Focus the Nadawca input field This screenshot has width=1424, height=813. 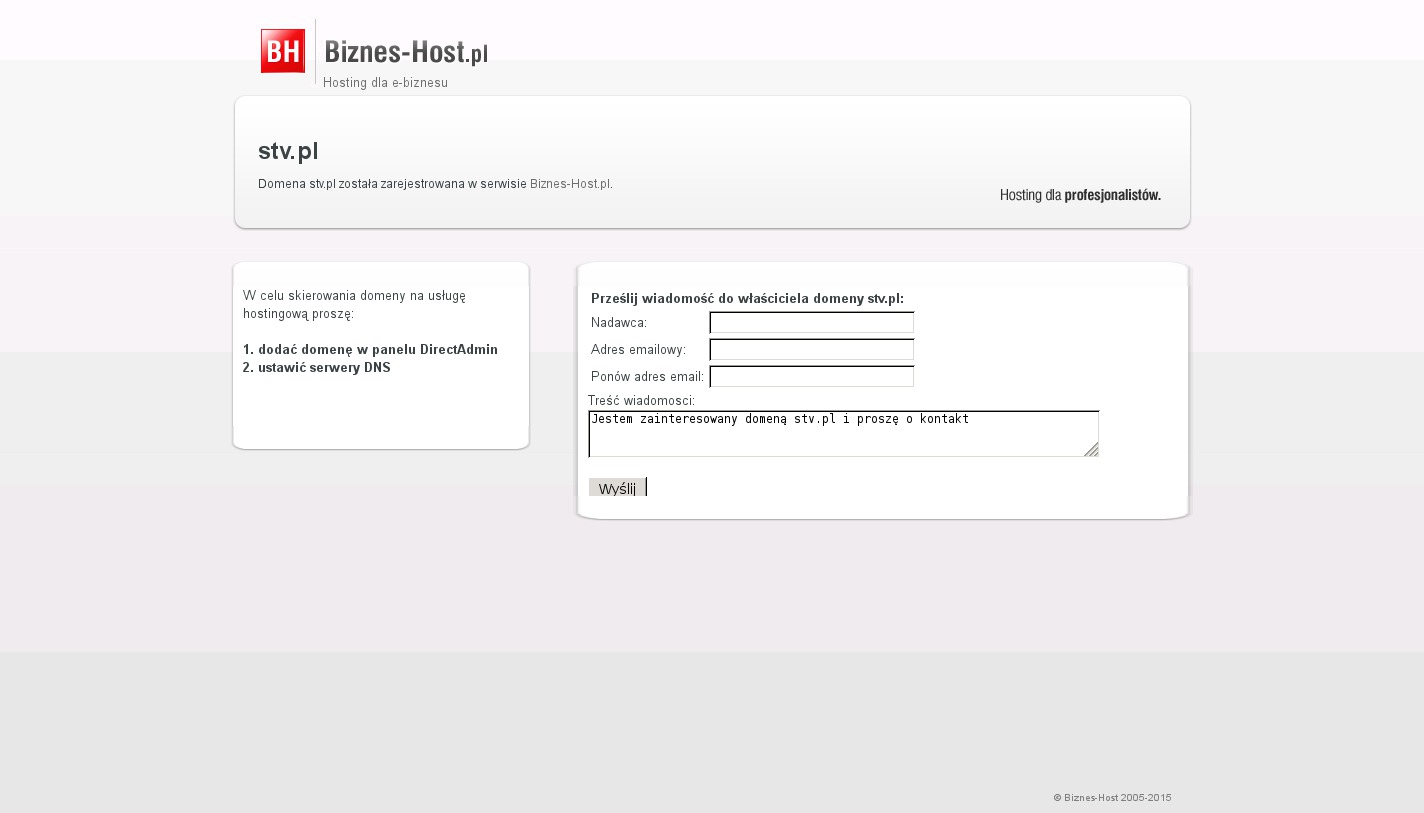[811, 323]
